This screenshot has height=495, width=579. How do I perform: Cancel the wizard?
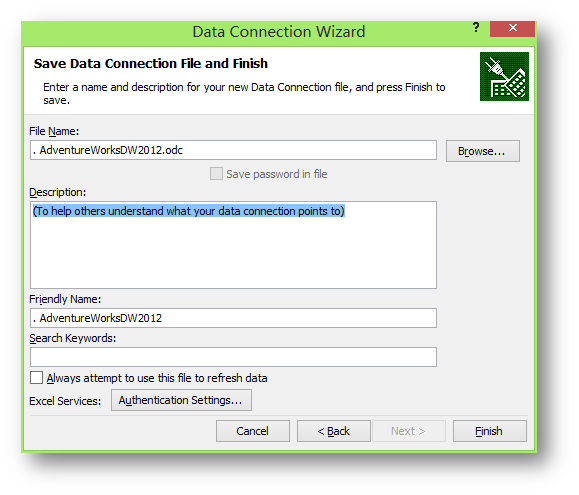click(253, 431)
